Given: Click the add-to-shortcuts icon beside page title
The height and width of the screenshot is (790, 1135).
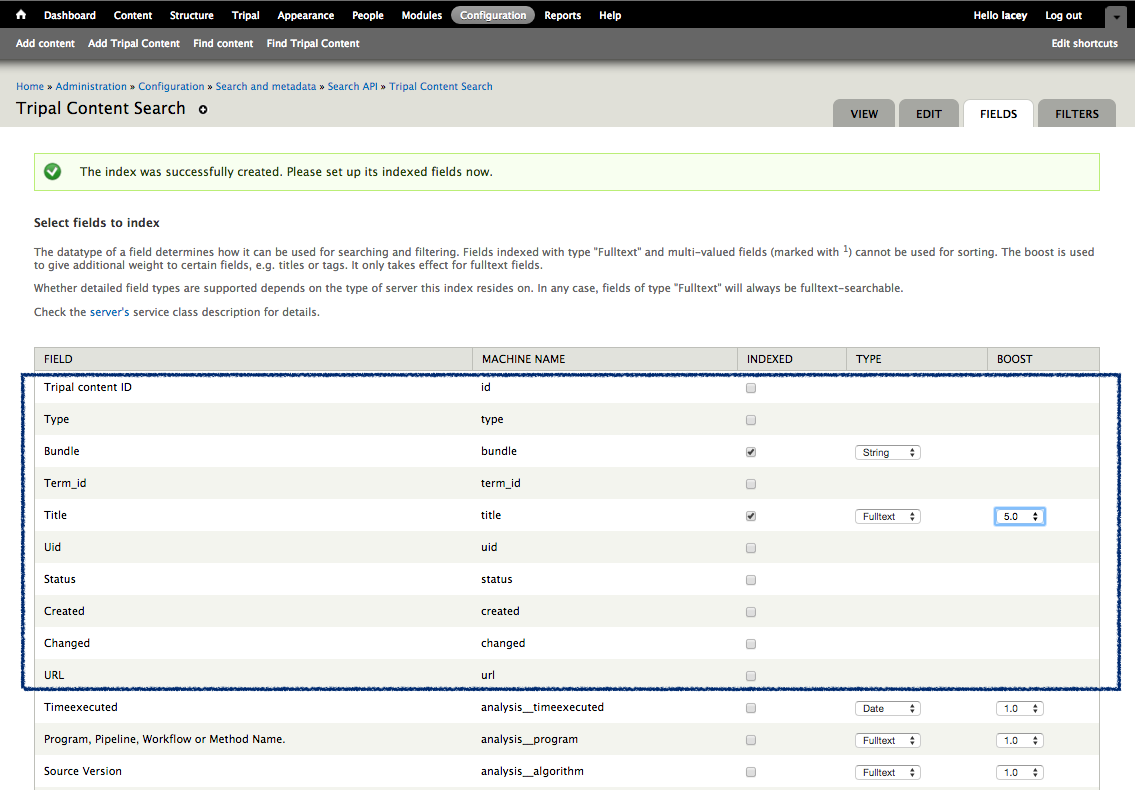Looking at the screenshot, I should click(x=203, y=110).
